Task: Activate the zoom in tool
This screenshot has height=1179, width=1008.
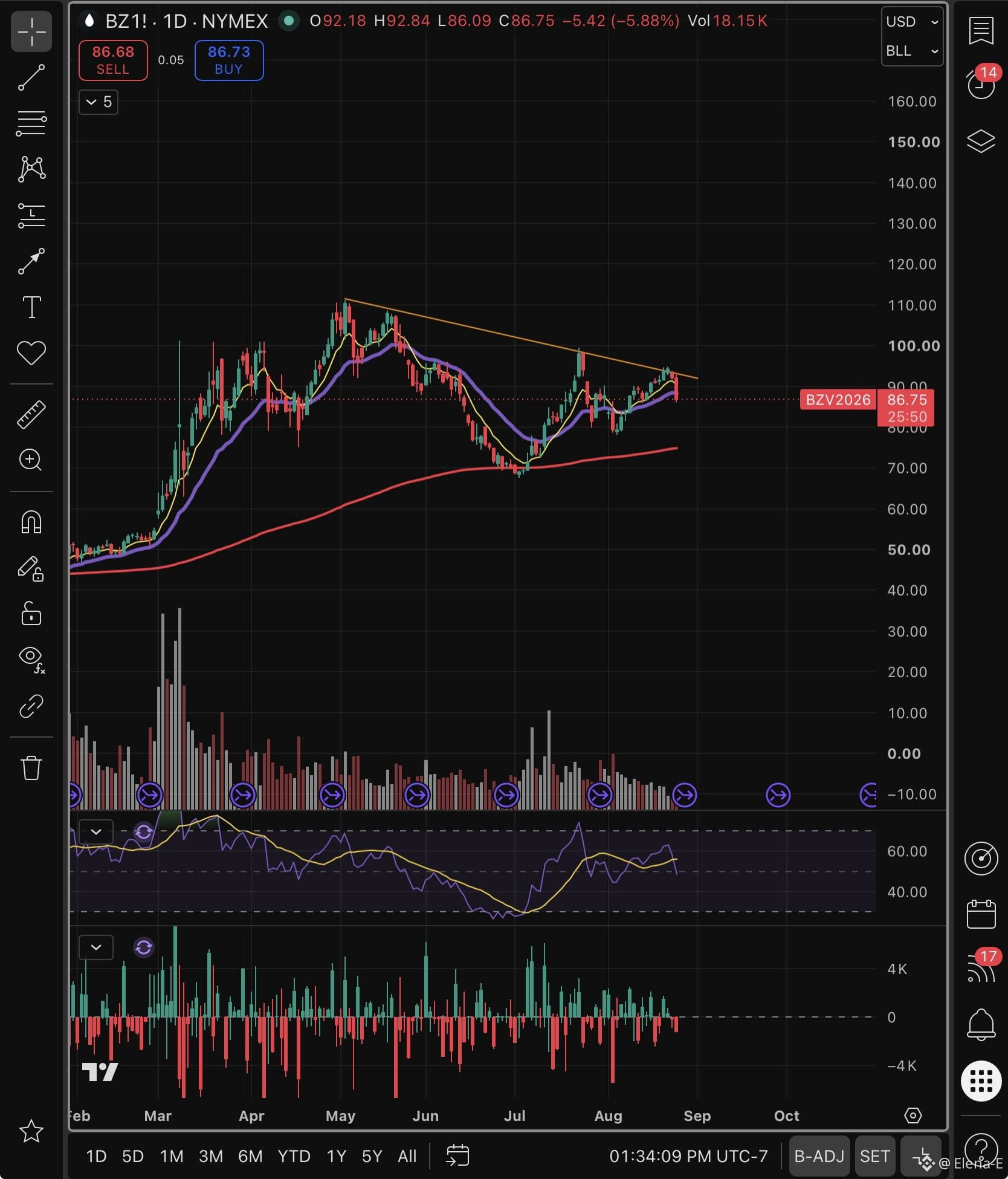Action: pos(31,460)
